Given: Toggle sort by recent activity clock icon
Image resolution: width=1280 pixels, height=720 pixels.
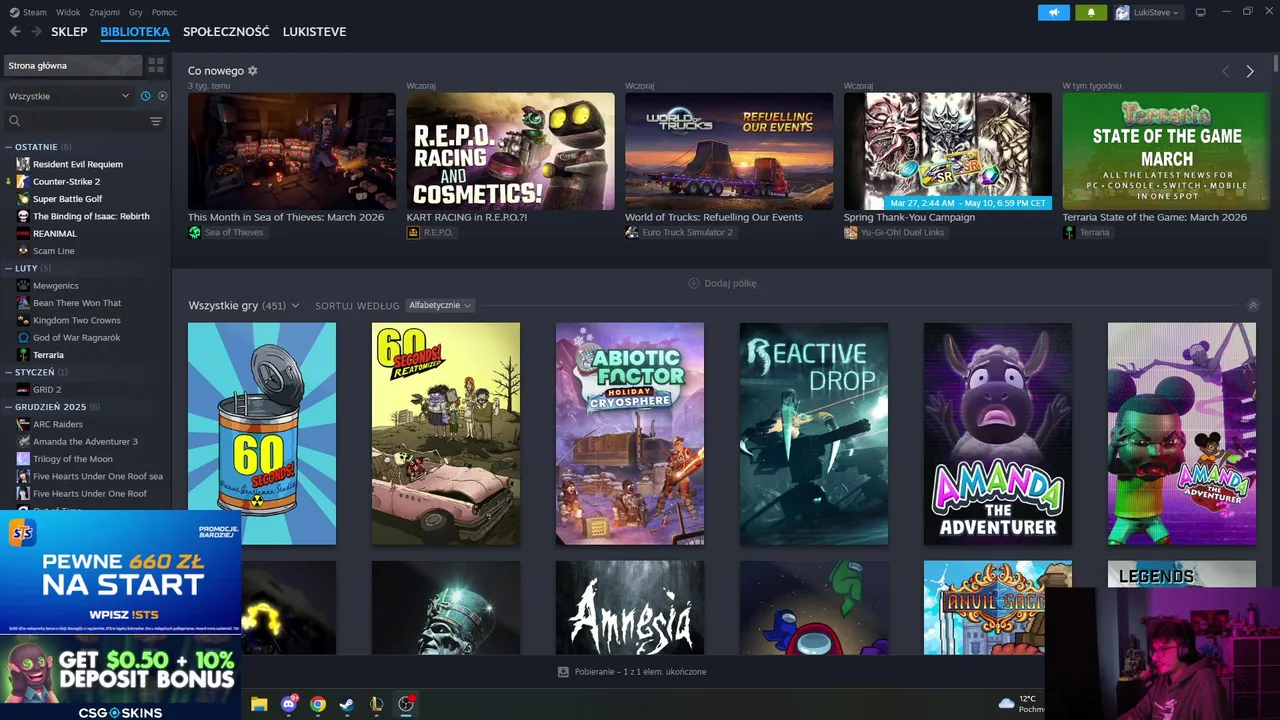Looking at the screenshot, I should 146,96.
